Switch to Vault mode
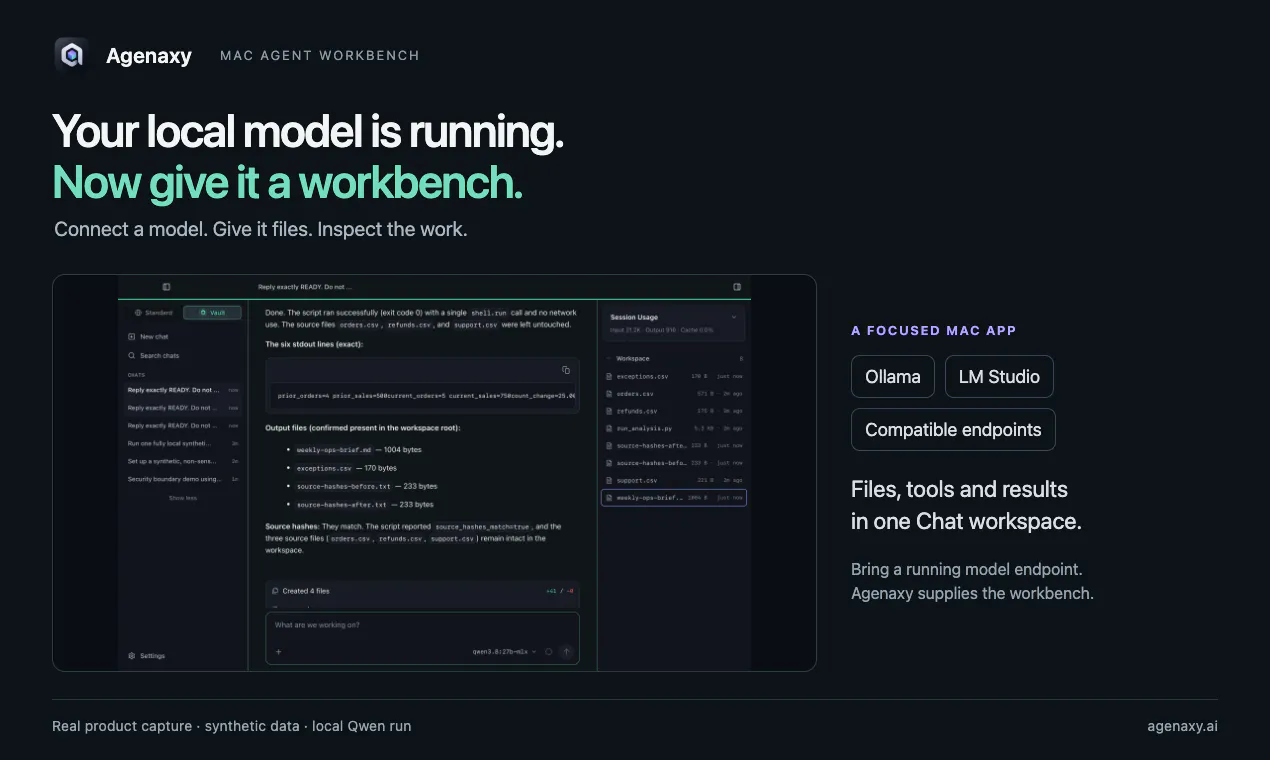This screenshot has width=1270, height=760. click(212, 313)
